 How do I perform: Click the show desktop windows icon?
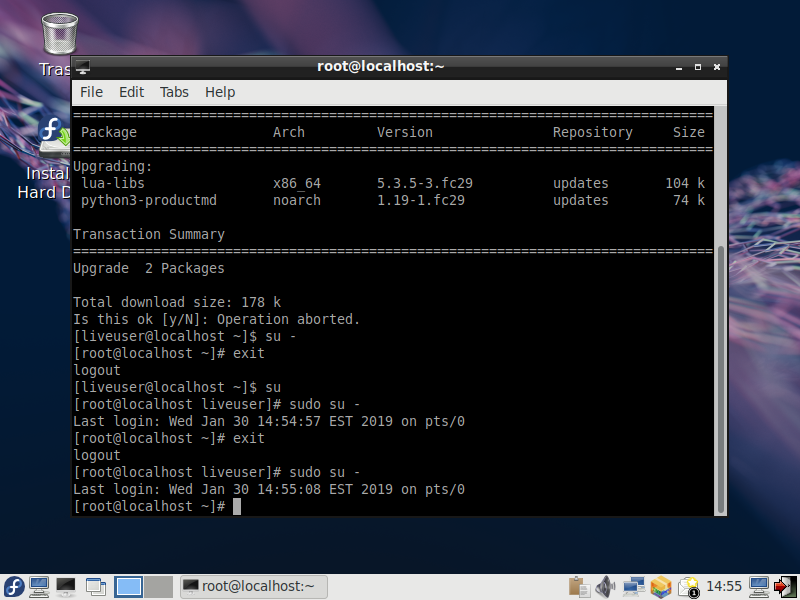95,587
